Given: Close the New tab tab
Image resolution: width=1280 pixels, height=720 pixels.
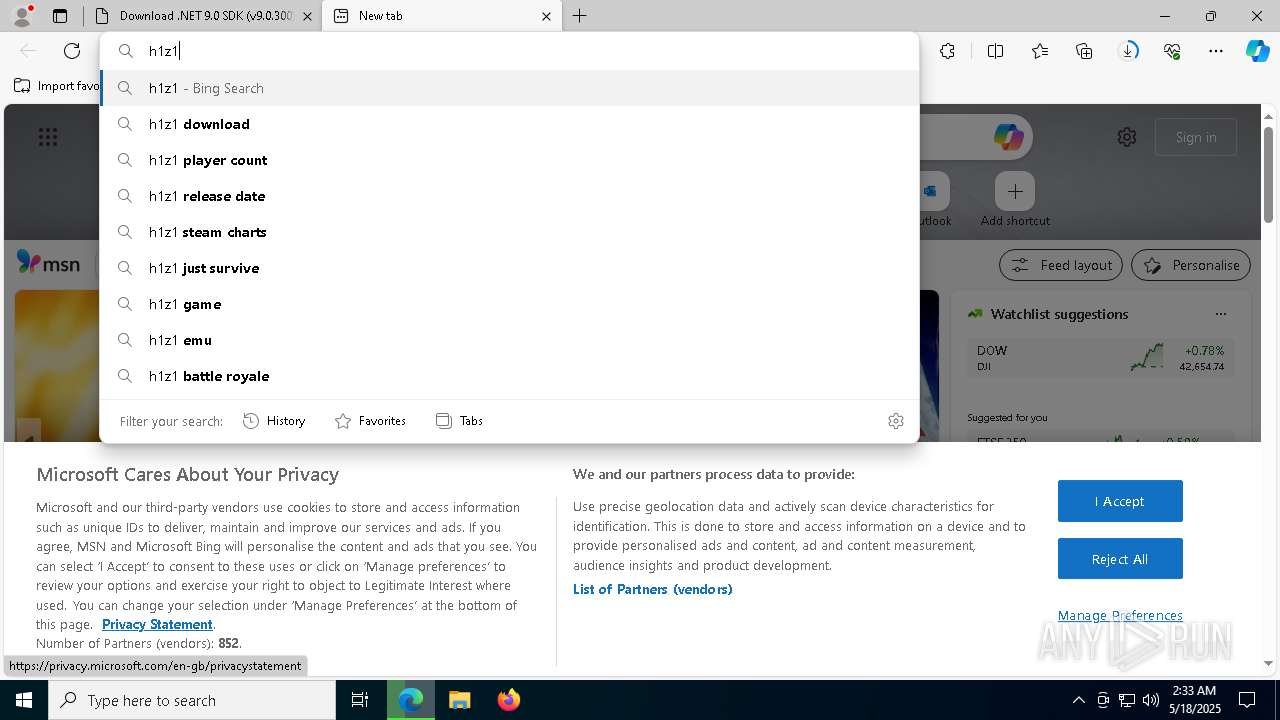Looking at the screenshot, I should click(546, 16).
